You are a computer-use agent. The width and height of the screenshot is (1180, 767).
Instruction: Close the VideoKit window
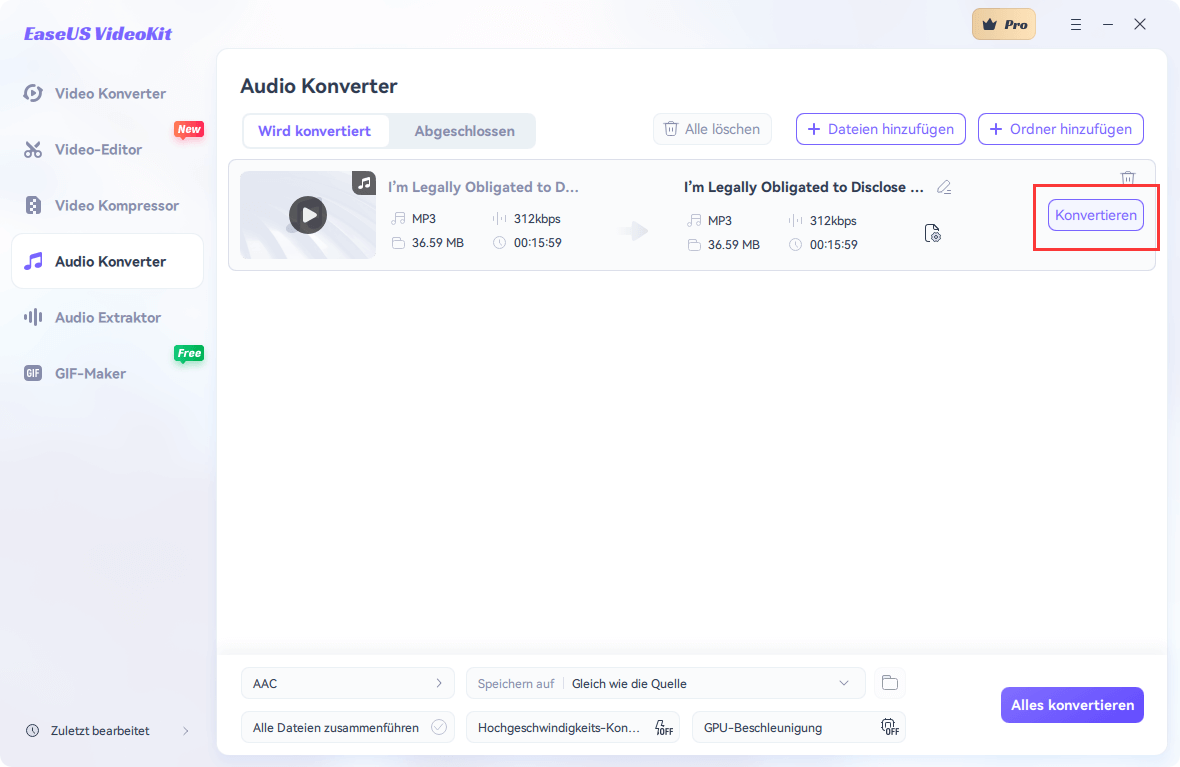point(1140,25)
